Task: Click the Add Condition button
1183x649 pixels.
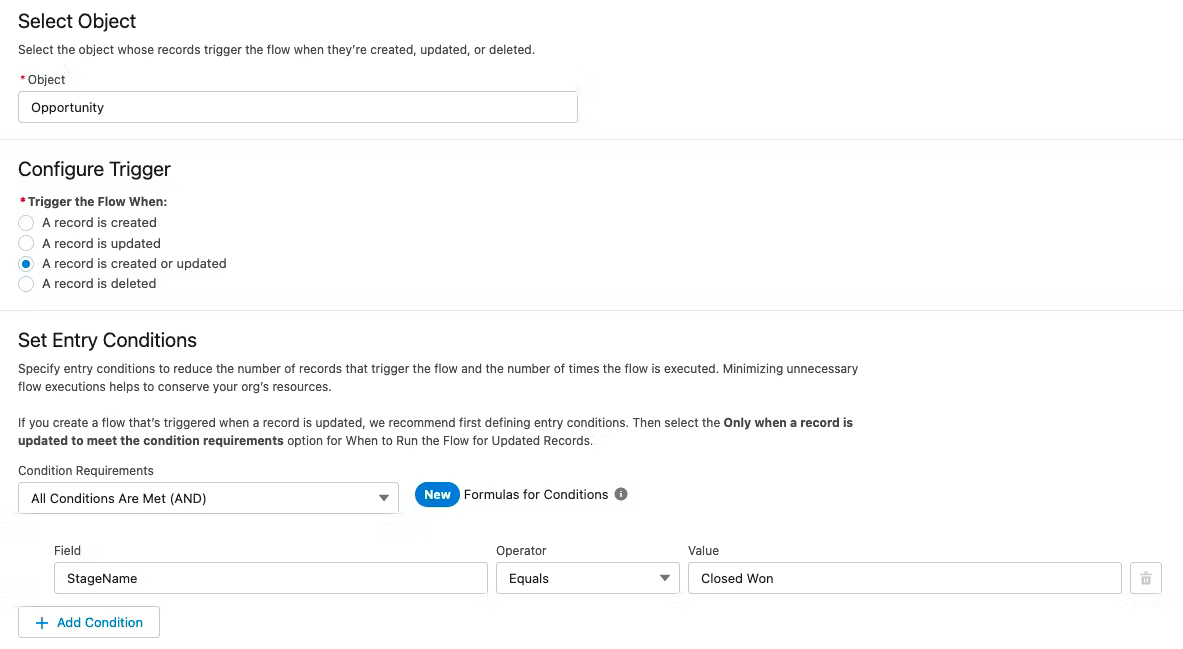Action: tap(89, 622)
